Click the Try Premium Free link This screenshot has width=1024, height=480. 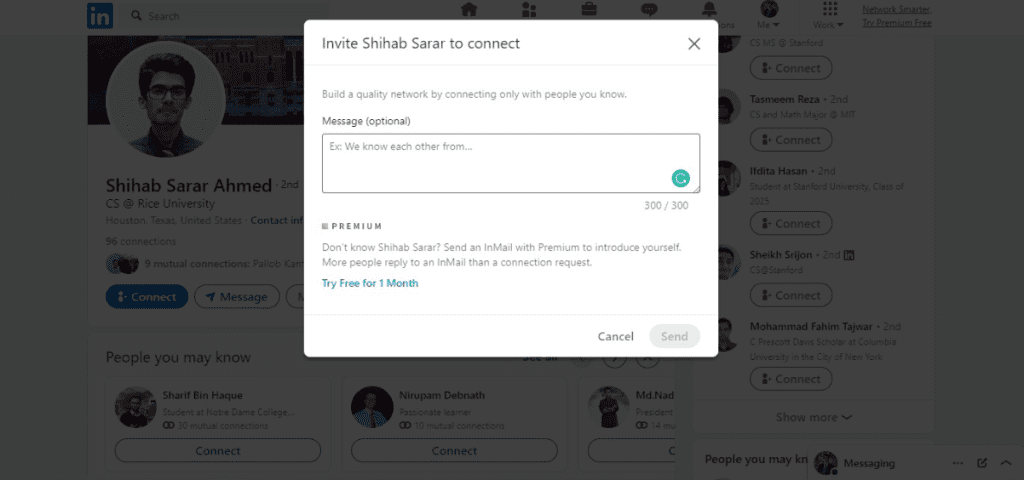897,22
